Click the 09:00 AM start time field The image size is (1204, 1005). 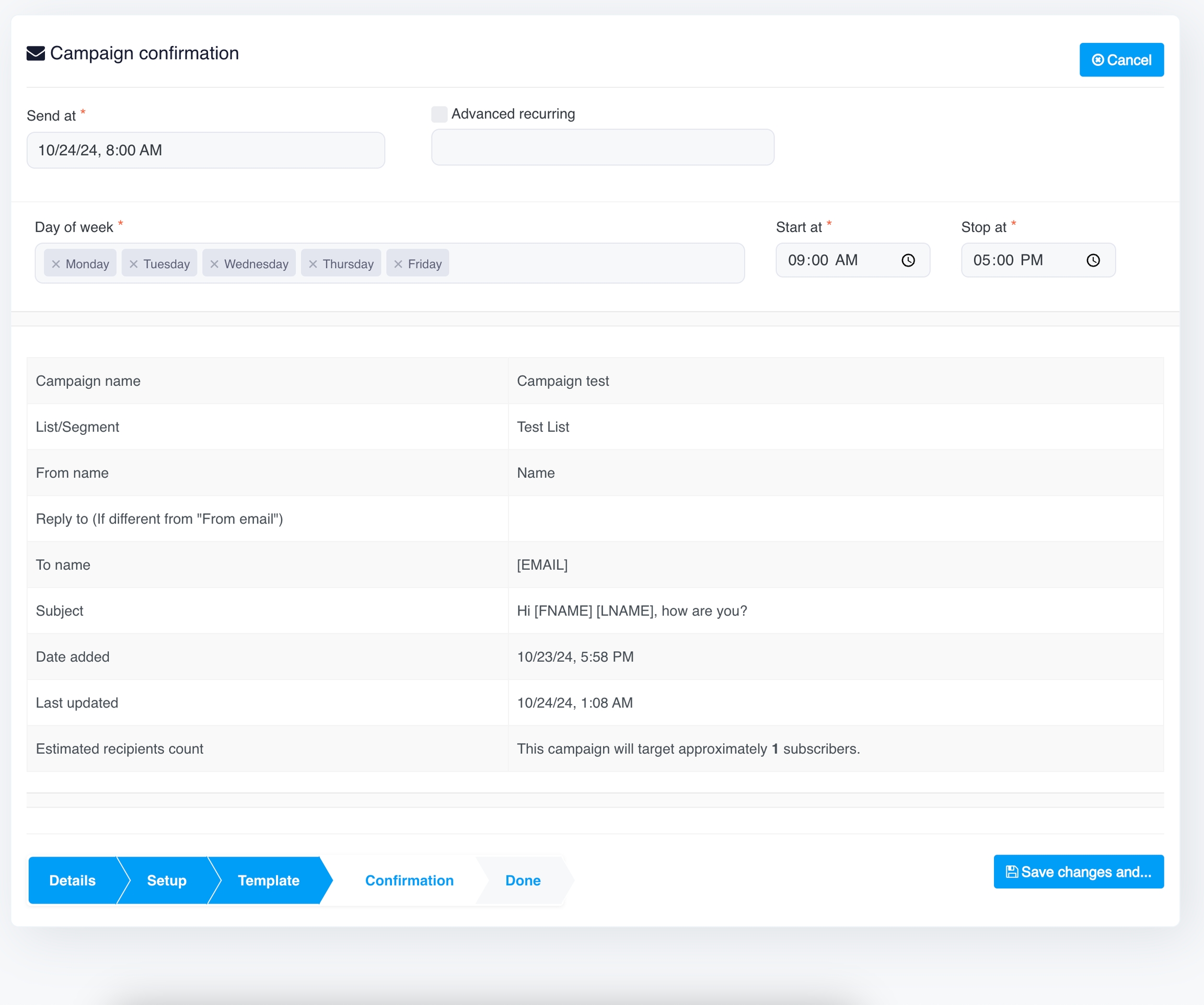coord(831,260)
